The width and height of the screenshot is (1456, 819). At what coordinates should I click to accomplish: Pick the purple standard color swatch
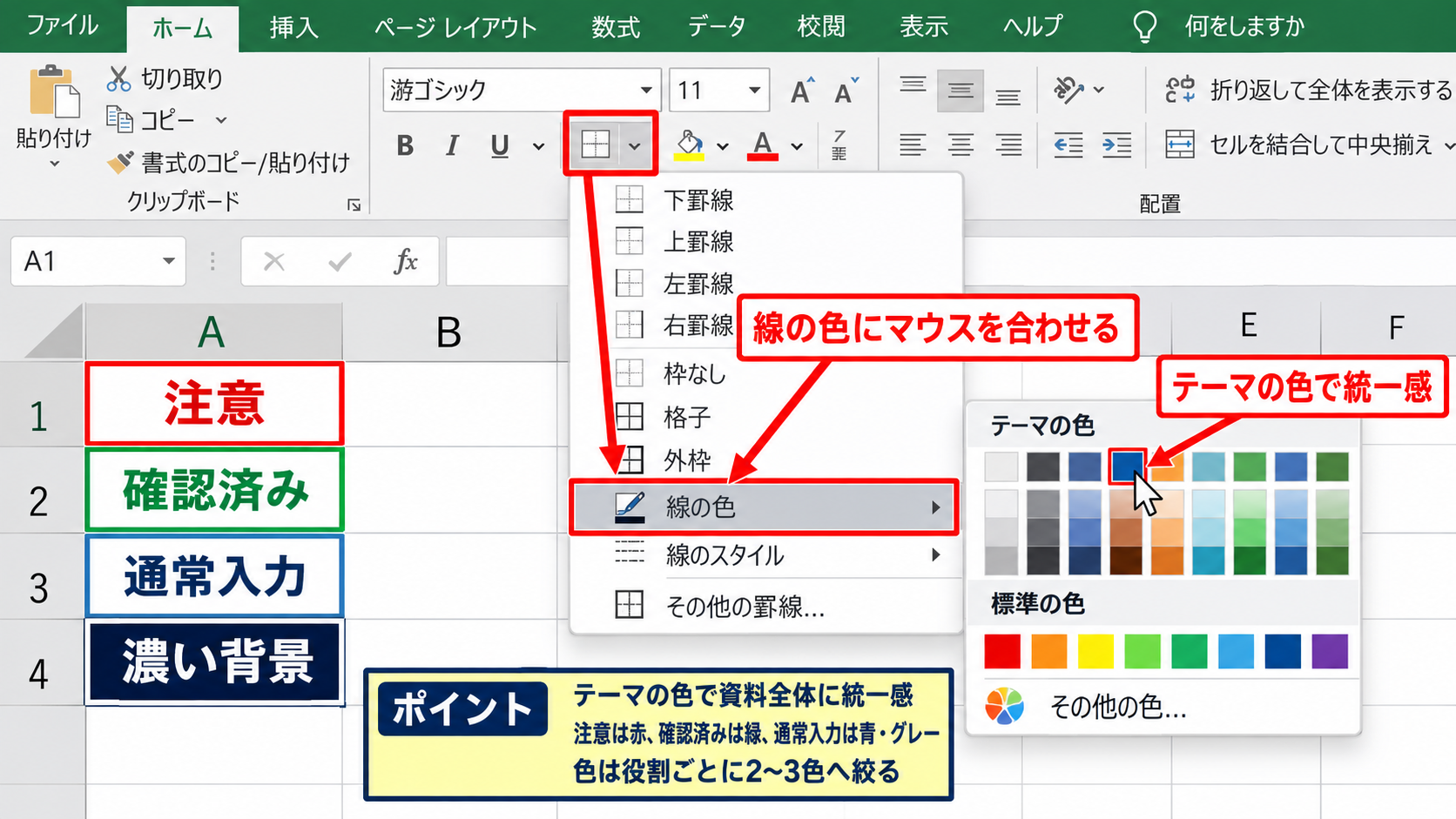[x=1330, y=651]
